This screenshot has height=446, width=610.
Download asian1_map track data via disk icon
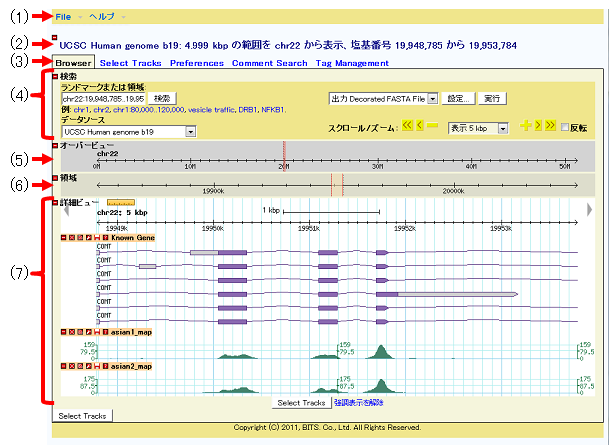tap(97, 332)
